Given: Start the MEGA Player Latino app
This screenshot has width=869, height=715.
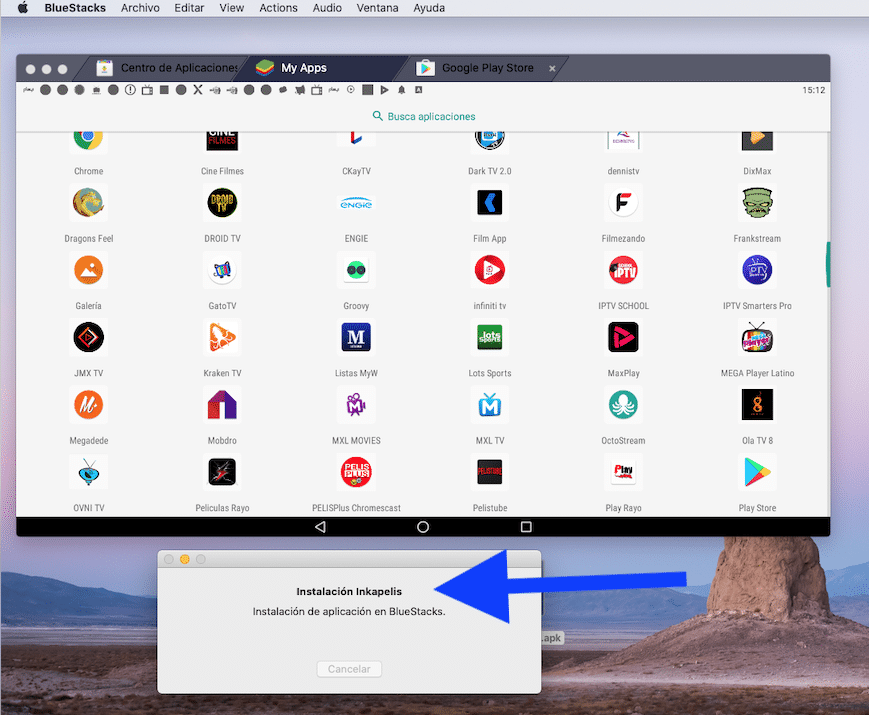Looking at the screenshot, I should [757, 337].
